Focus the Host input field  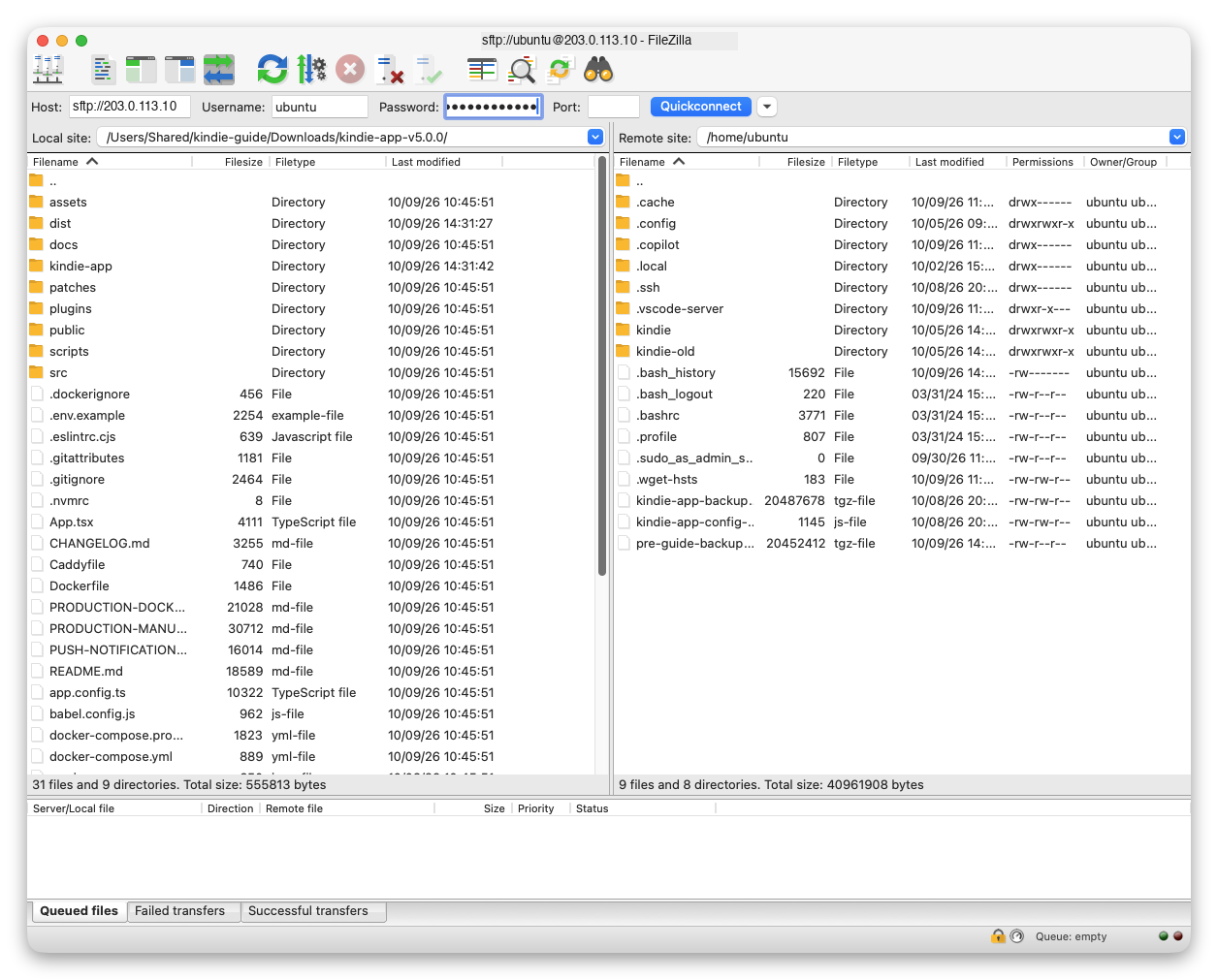tap(129, 107)
